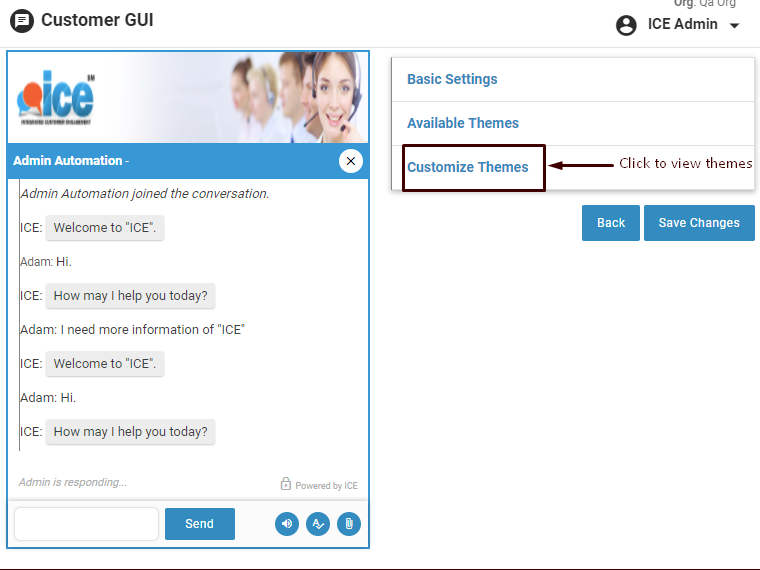Click the 'Powered by ICE' label

(x=326, y=486)
